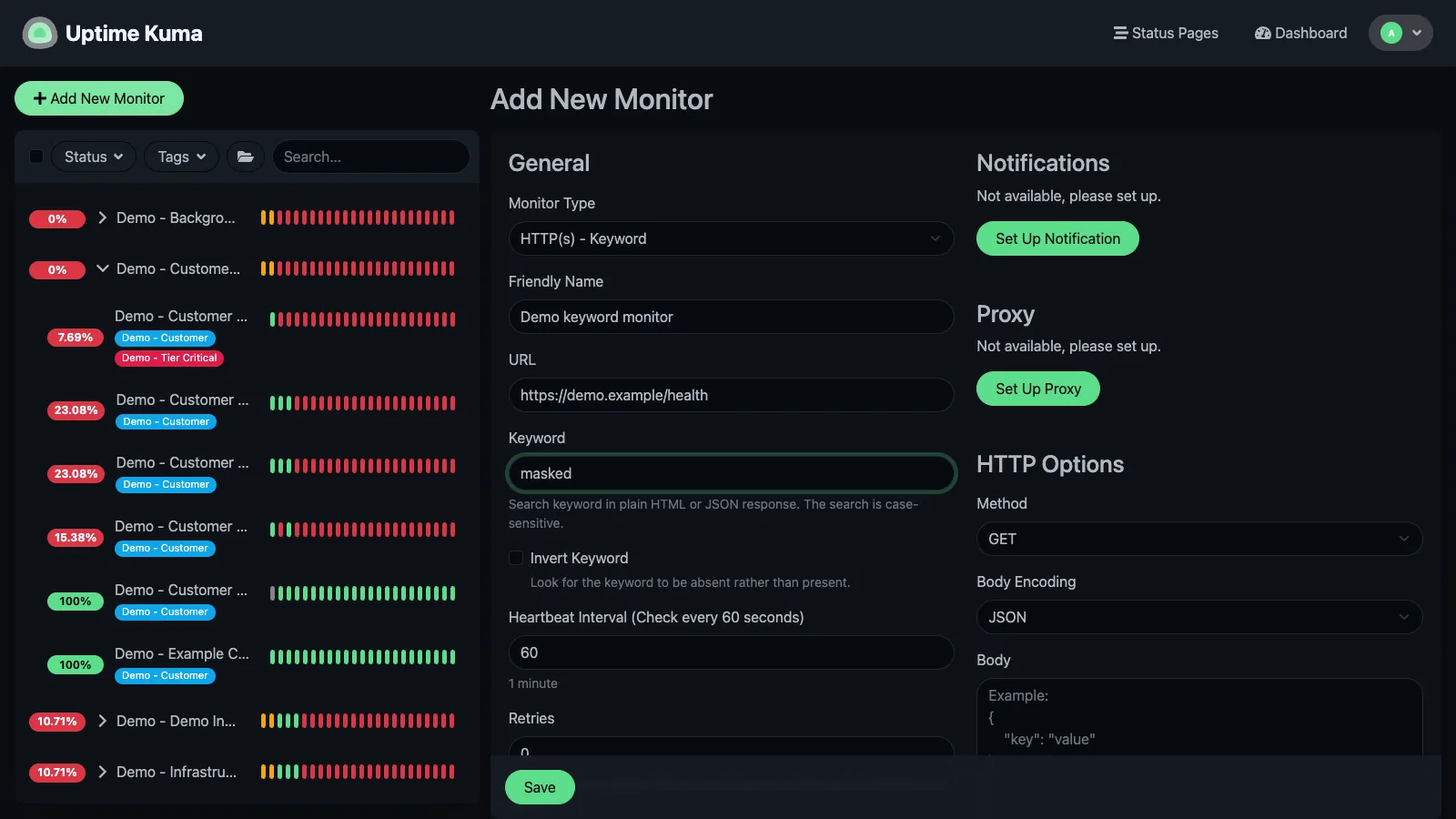The width and height of the screenshot is (1456, 819).
Task: Focus the Keyword input field
Action: click(731, 473)
